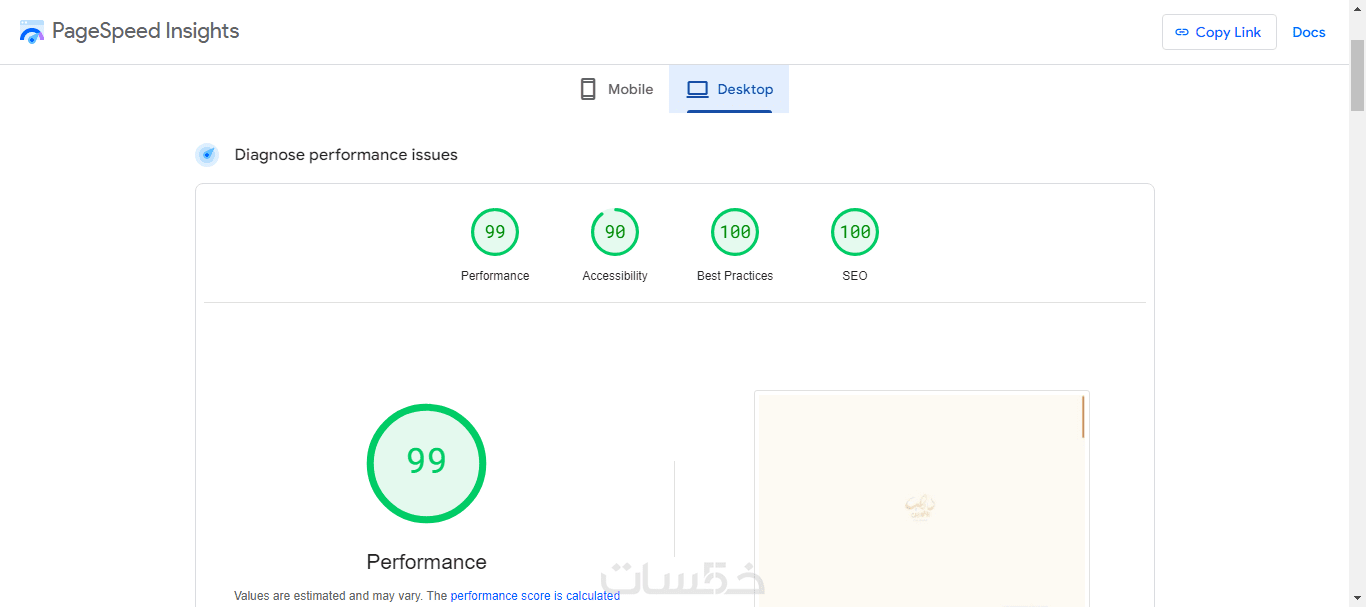1366x607 pixels.
Task: Select the SEO 100 score gauge
Action: pos(855,232)
